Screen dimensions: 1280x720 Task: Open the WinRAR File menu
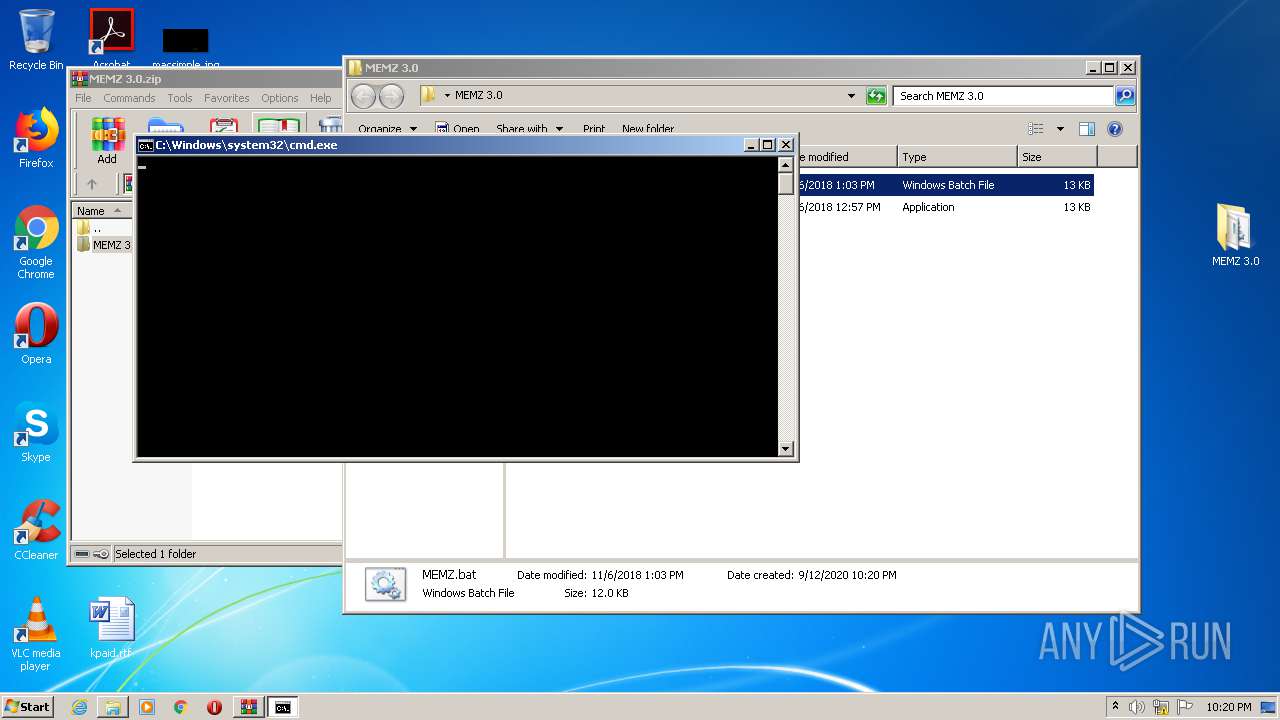click(83, 98)
